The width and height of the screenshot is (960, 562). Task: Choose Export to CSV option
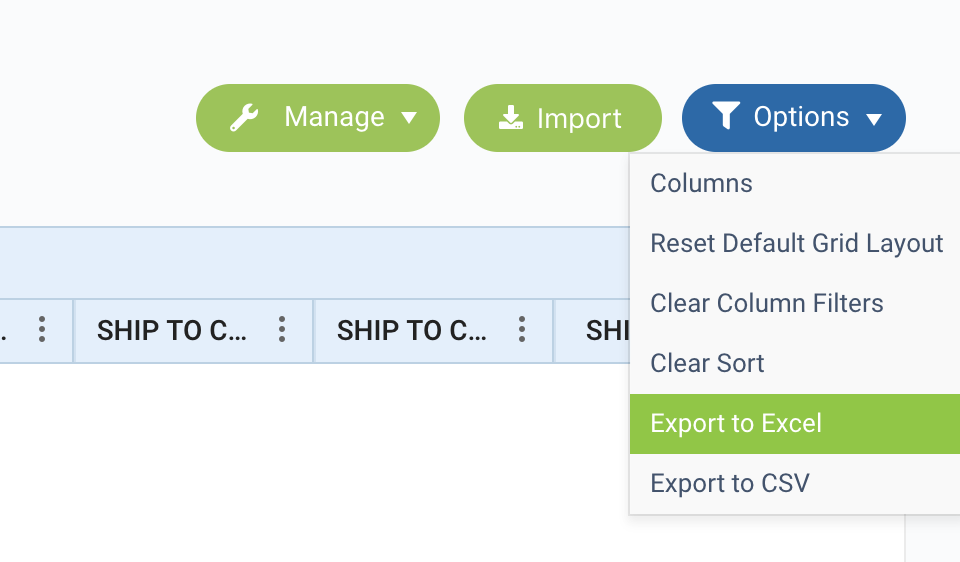(795, 484)
